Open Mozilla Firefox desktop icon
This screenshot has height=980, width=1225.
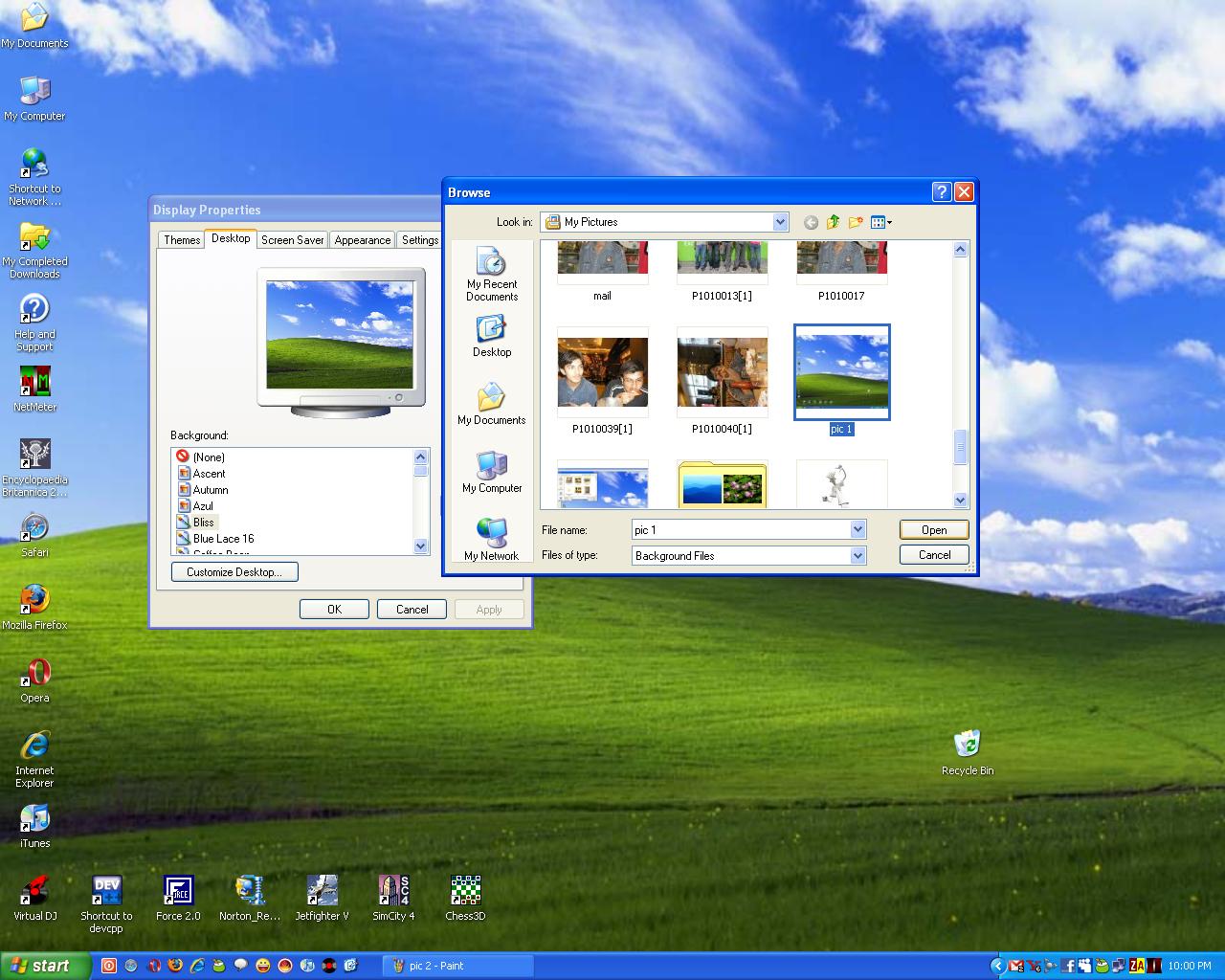pyautogui.click(x=34, y=608)
